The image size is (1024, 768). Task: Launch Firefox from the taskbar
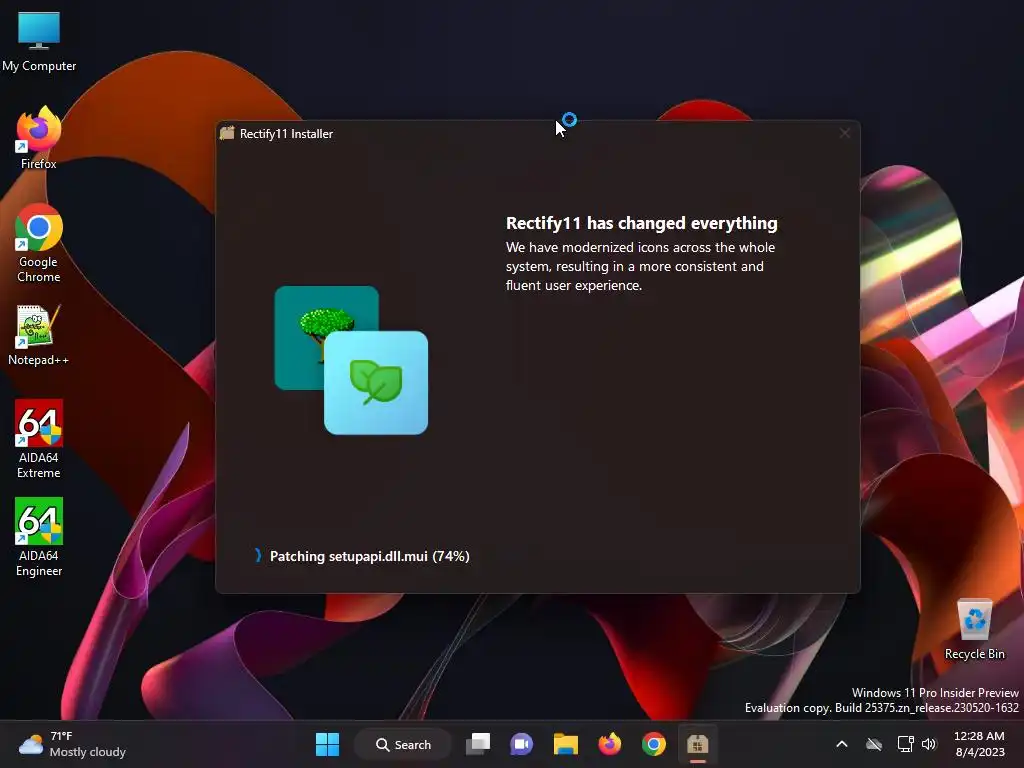tap(610, 744)
